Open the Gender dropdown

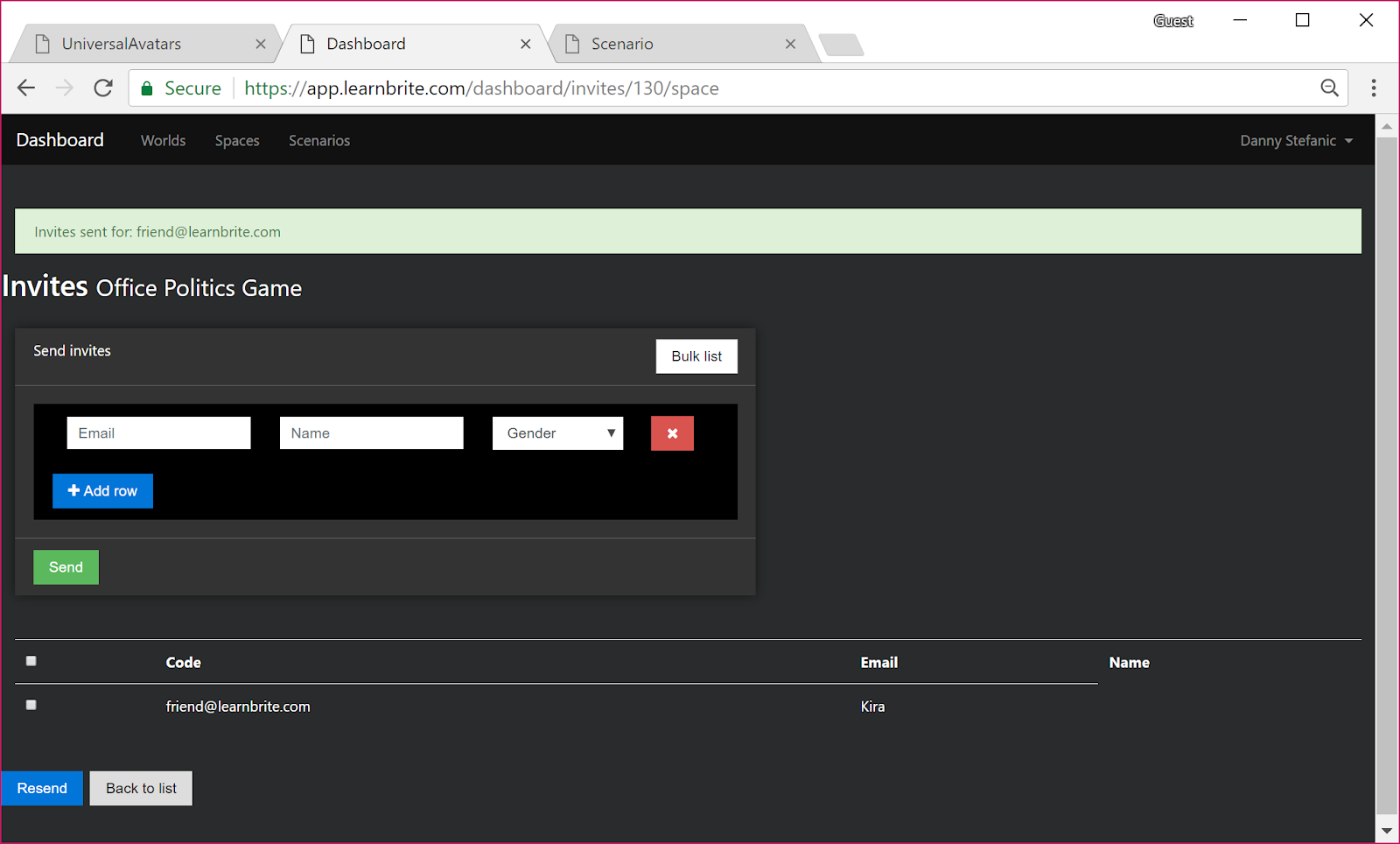(x=558, y=433)
